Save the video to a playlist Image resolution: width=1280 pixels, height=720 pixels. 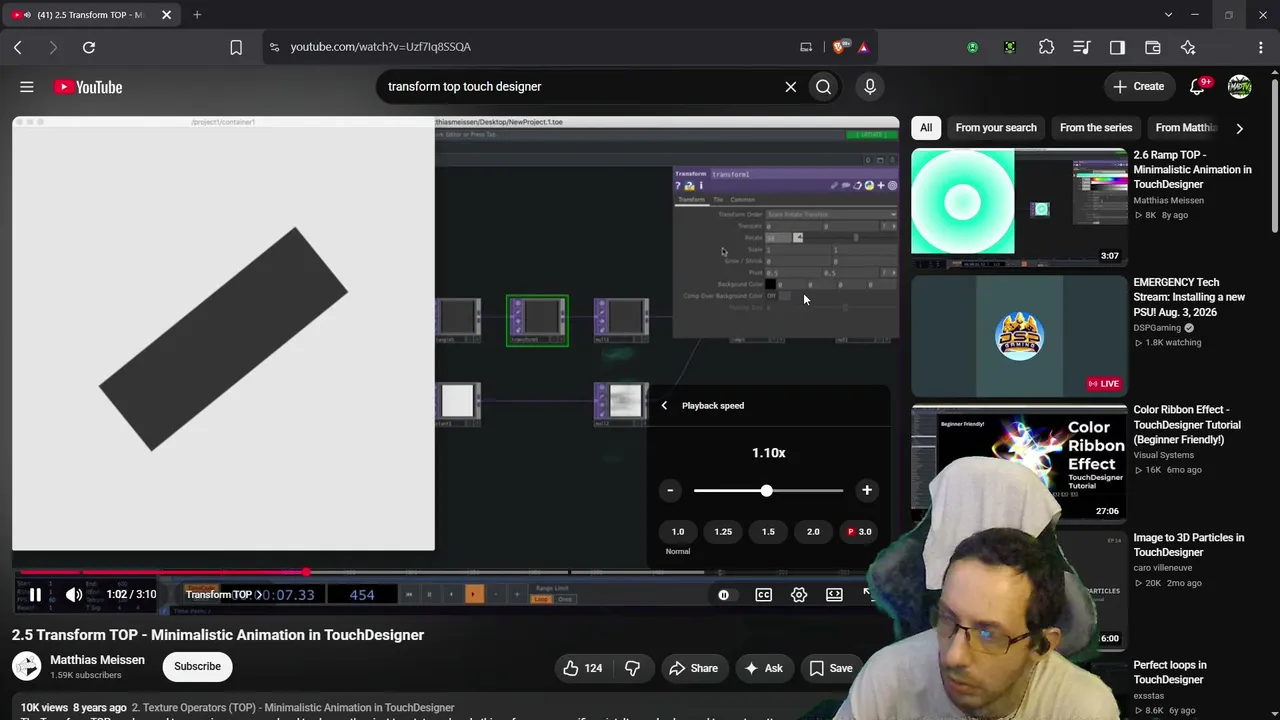831,668
